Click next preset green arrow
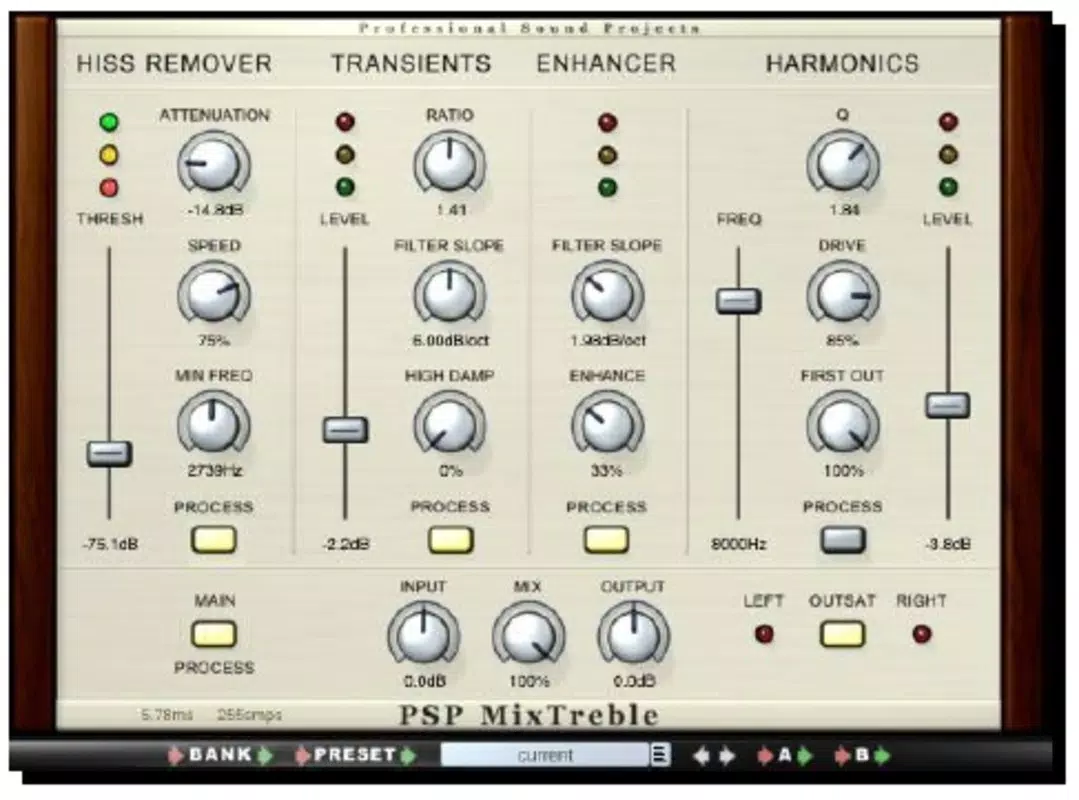This screenshot has width=1079, height=800. (408, 755)
